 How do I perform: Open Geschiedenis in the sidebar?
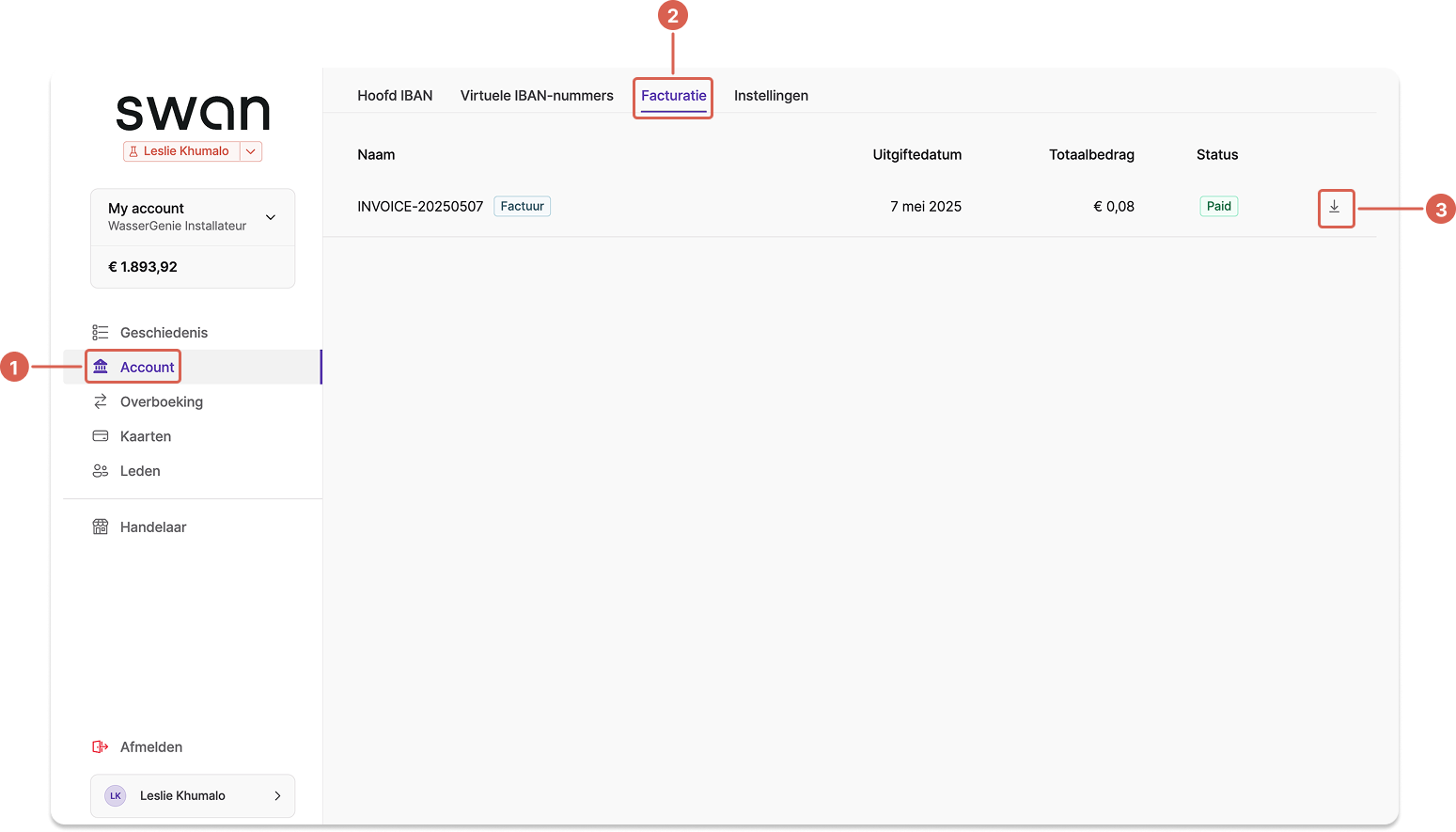click(x=193, y=333)
